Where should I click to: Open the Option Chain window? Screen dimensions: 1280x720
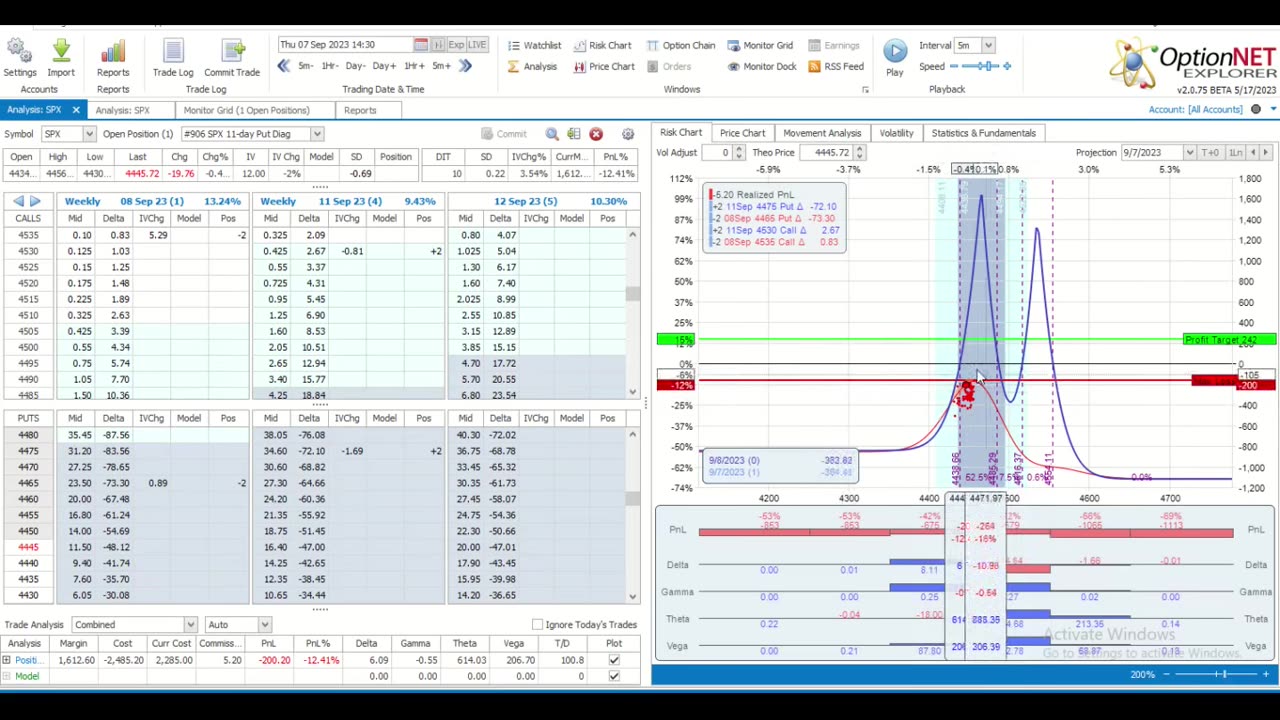point(681,45)
